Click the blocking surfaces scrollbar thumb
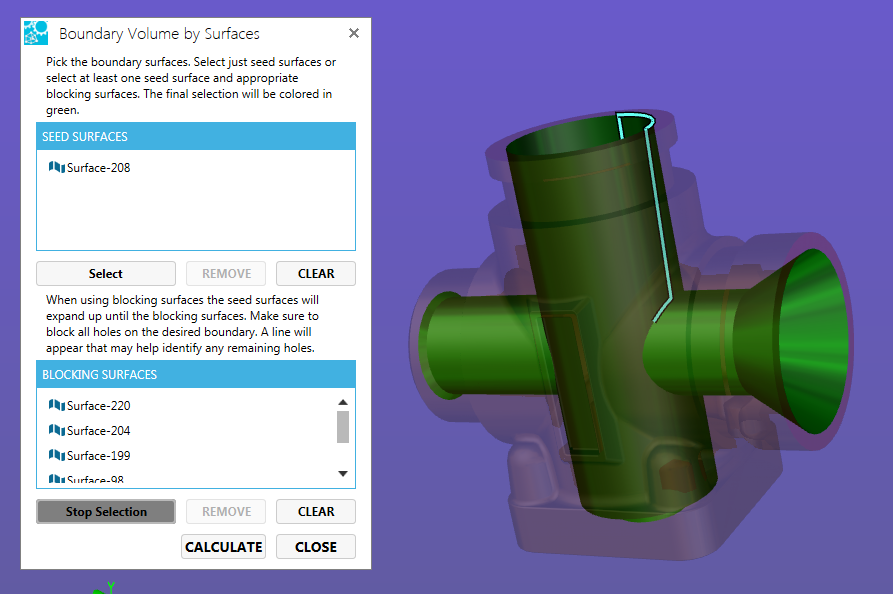 tap(343, 426)
